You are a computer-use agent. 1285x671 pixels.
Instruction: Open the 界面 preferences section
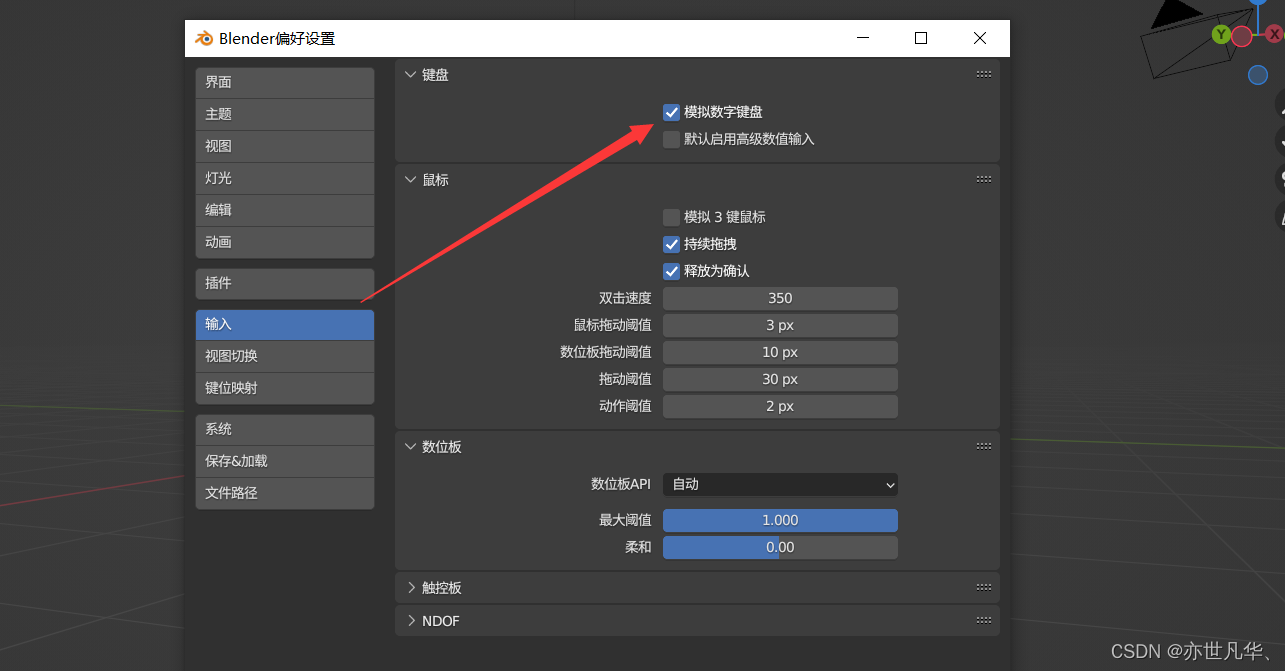pos(285,82)
